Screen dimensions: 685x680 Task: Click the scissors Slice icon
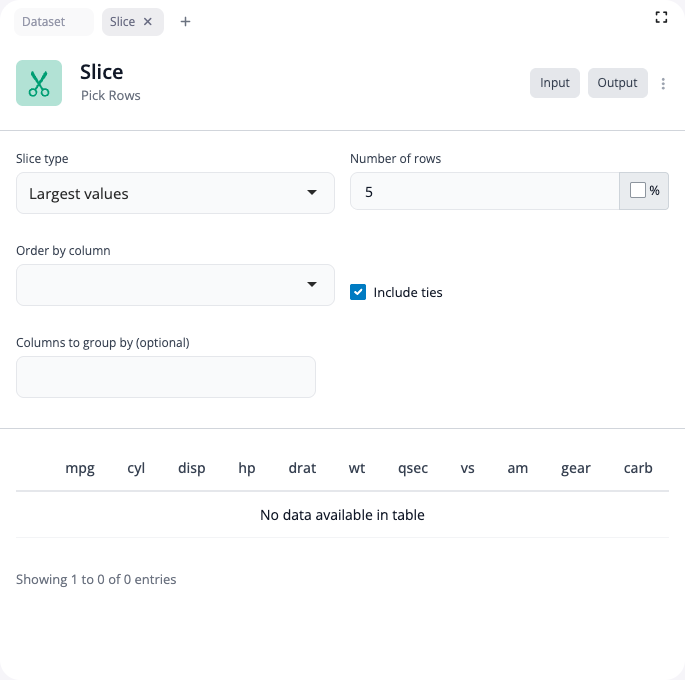pos(39,83)
